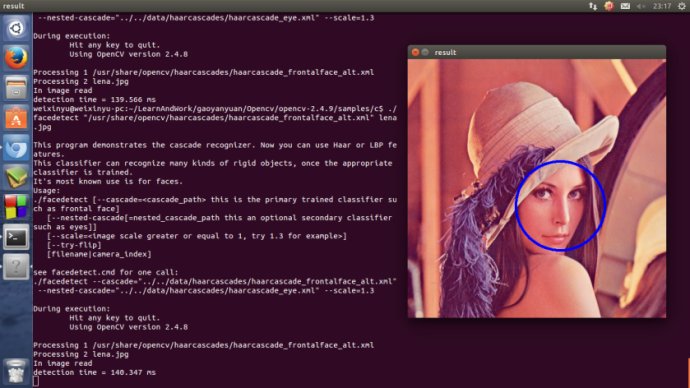Click 'see facedetect.cmd for one call:' line

tap(106, 272)
